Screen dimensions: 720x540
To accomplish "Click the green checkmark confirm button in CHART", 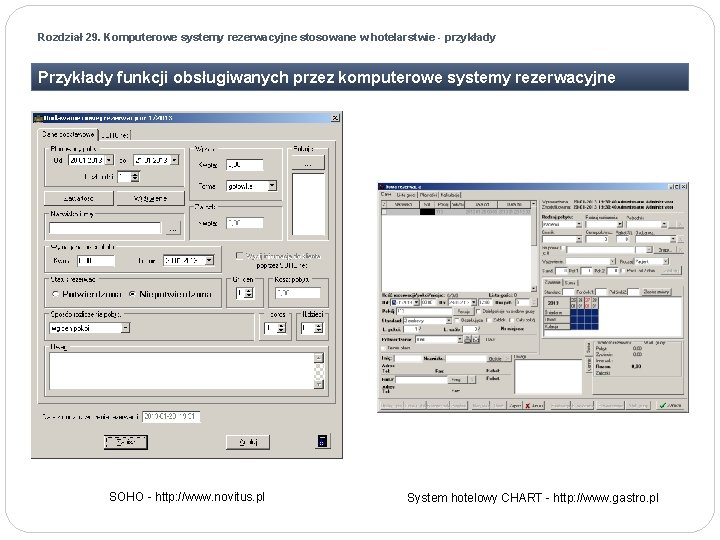I will pos(670,405).
